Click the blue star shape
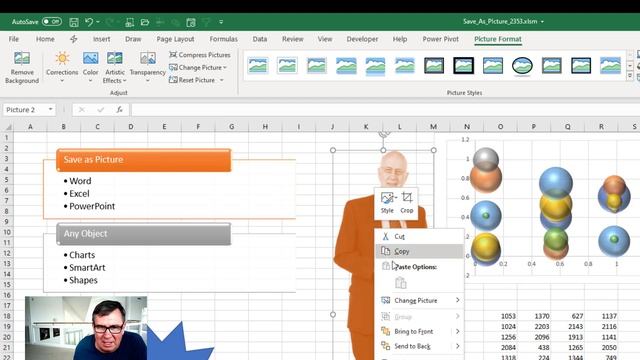This screenshot has width=640, height=360. coord(176,343)
